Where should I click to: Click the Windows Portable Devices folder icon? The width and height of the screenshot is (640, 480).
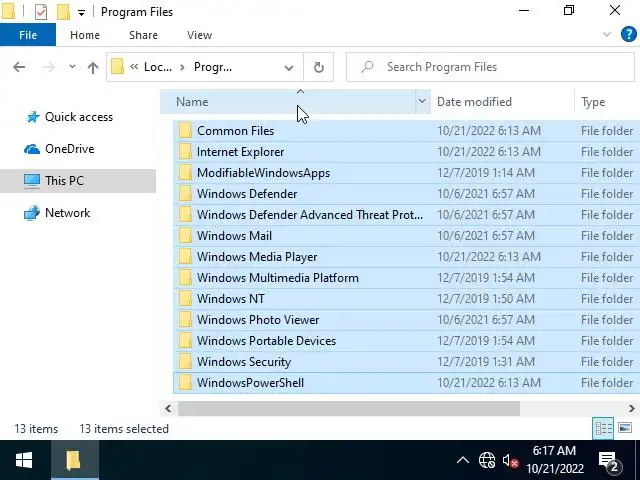click(185, 341)
